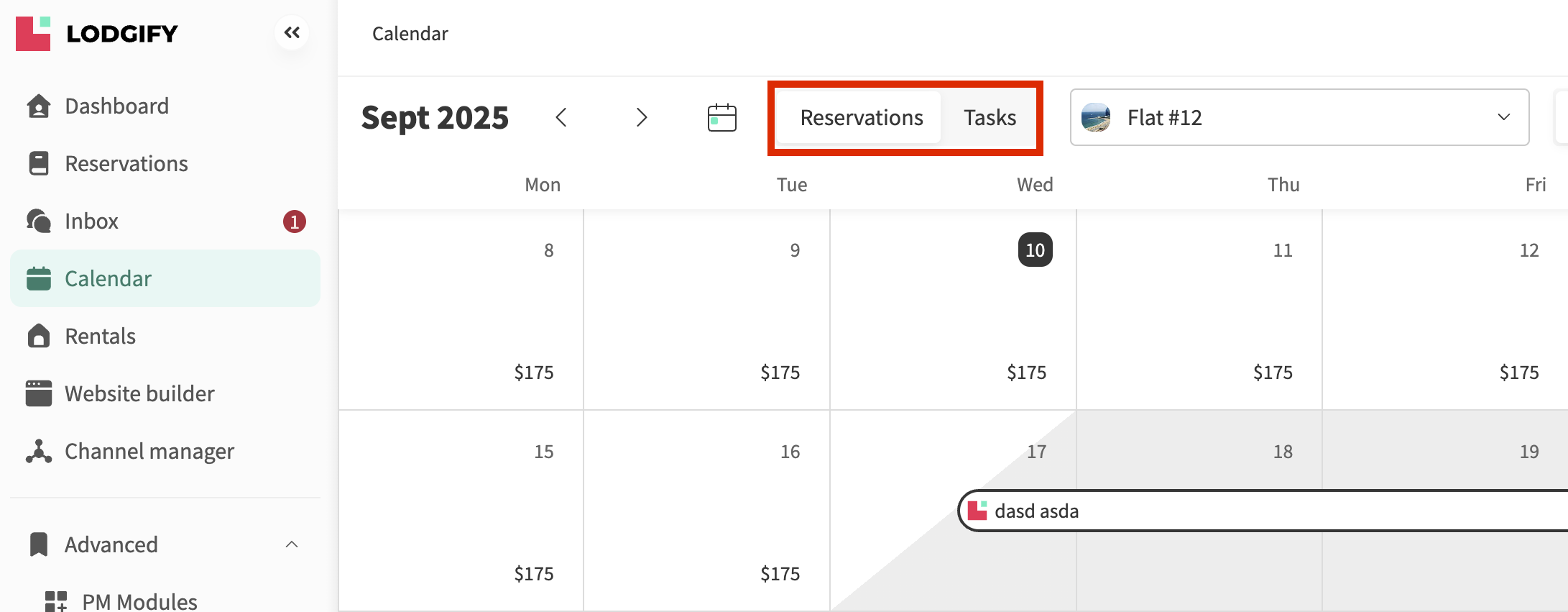
Task: Open the Flat #12 rental dropdown
Action: [x=1299, y=117]
